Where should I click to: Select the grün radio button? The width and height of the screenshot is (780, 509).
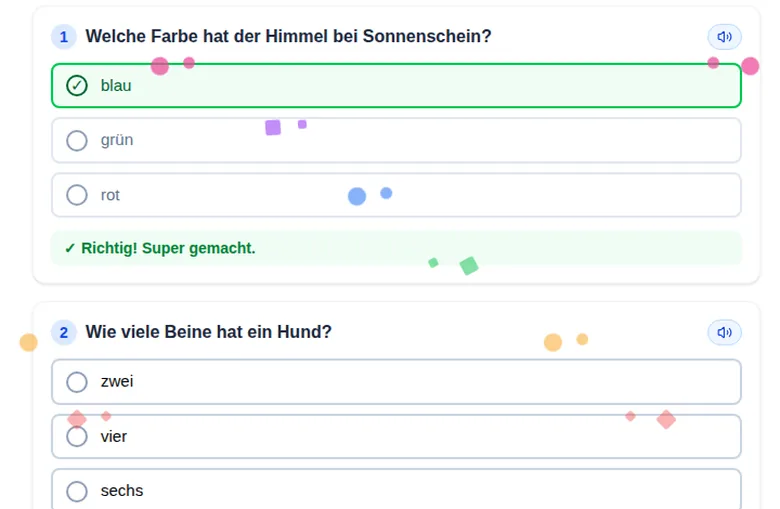pos(77,141)
